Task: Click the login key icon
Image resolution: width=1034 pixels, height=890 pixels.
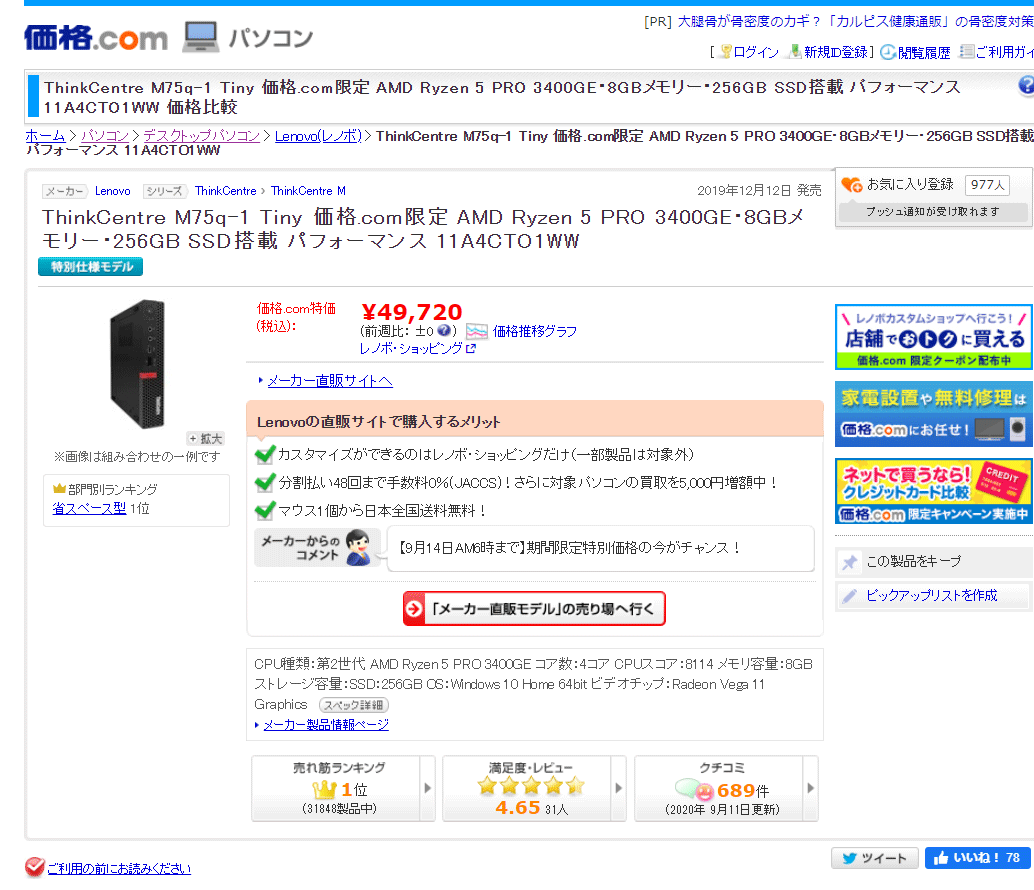Action: (725, 51)
